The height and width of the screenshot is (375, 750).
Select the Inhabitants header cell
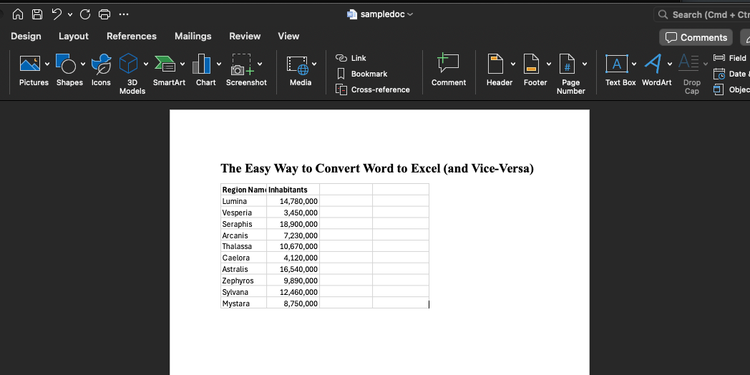[x=293, y=190]
